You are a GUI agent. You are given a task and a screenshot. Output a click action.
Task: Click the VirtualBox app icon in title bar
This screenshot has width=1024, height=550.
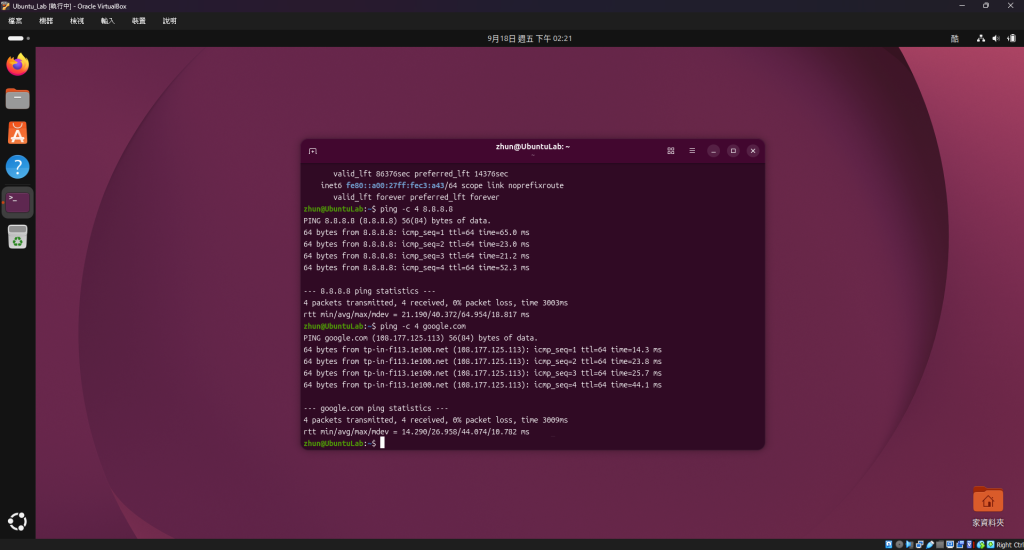tap(6, 6)
